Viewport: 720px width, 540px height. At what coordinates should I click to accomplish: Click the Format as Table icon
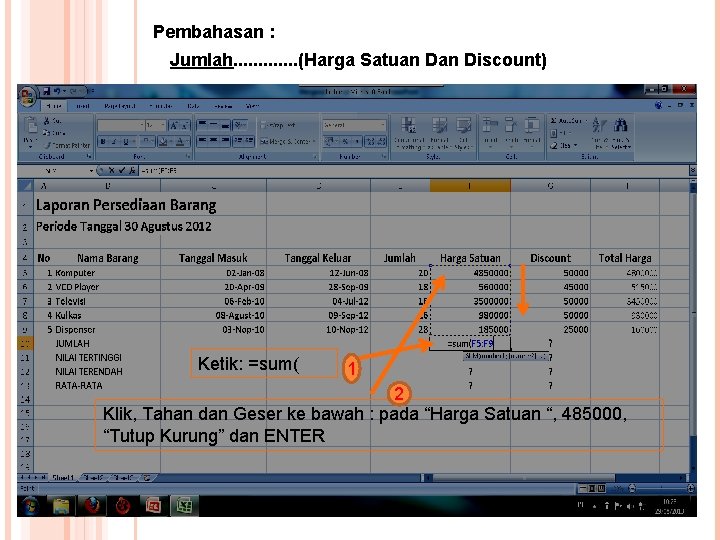[439, 126]
